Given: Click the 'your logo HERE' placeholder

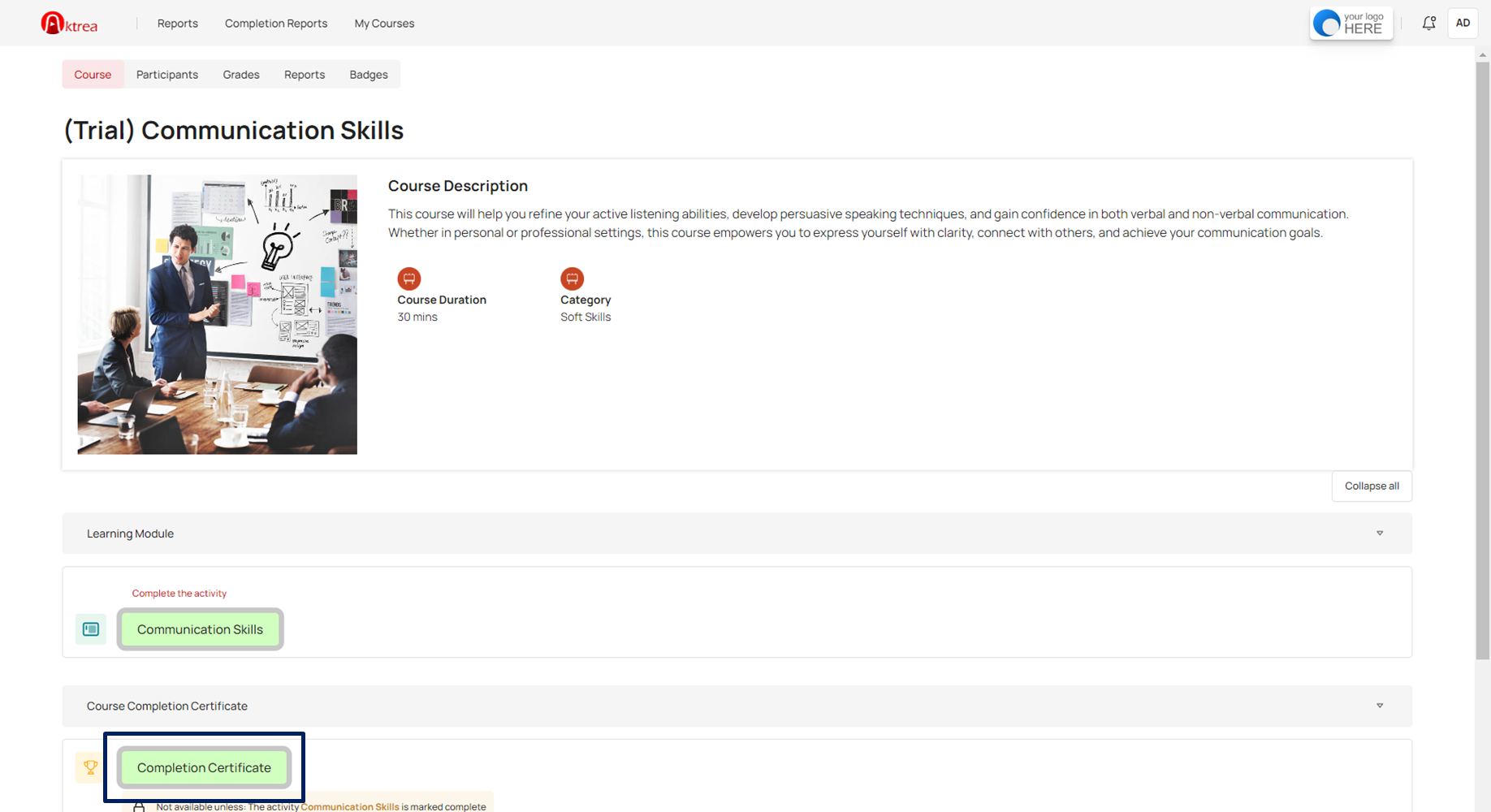Looking at the screenshot, I should pyautogui.click(x=1351, y=24).
